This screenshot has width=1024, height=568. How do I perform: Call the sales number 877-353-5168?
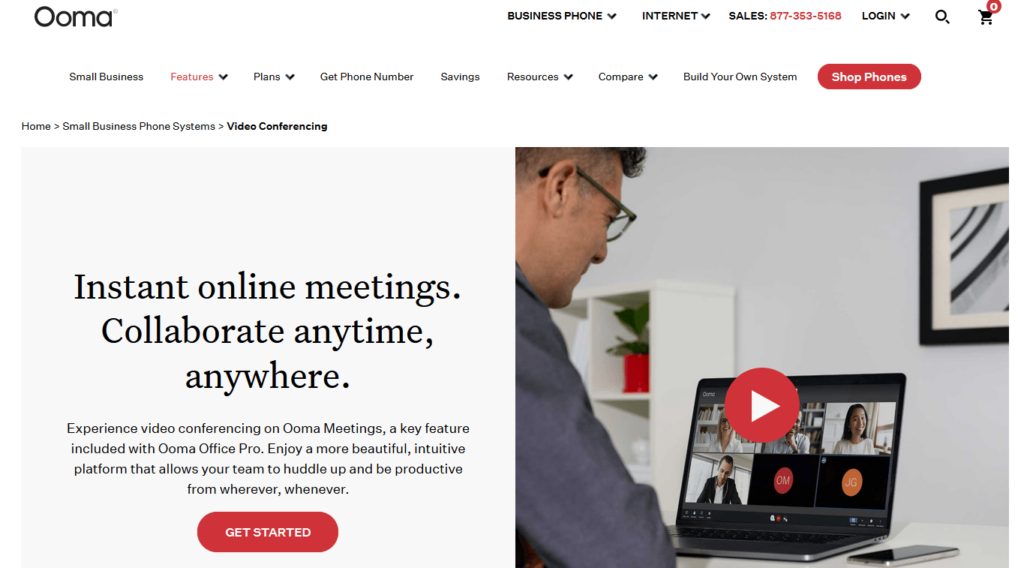[805, 16]
